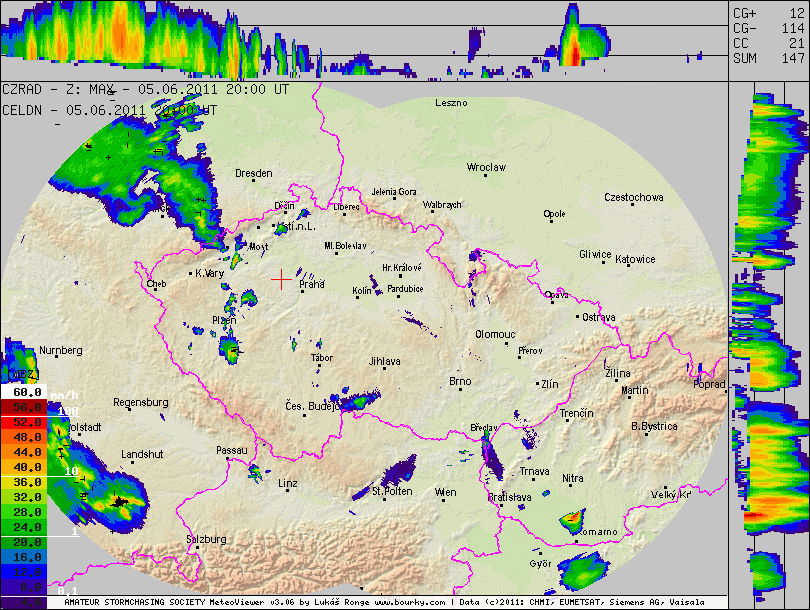Click the red crosshair marker near Praha

tap(282, 279)
